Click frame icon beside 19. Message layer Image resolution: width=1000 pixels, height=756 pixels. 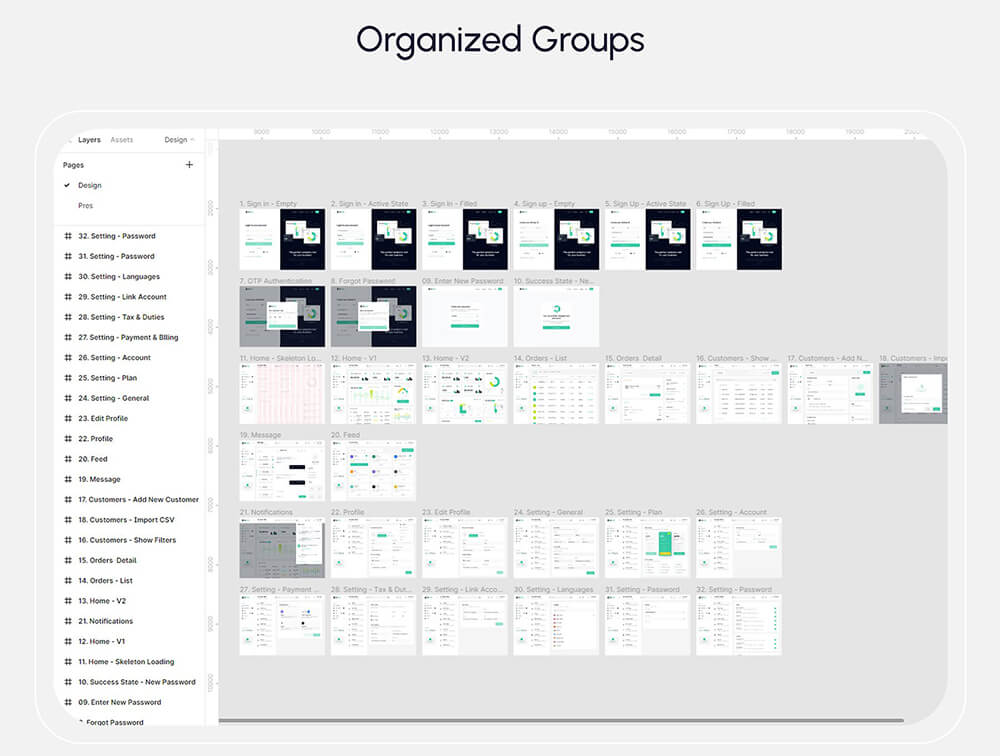68,479
